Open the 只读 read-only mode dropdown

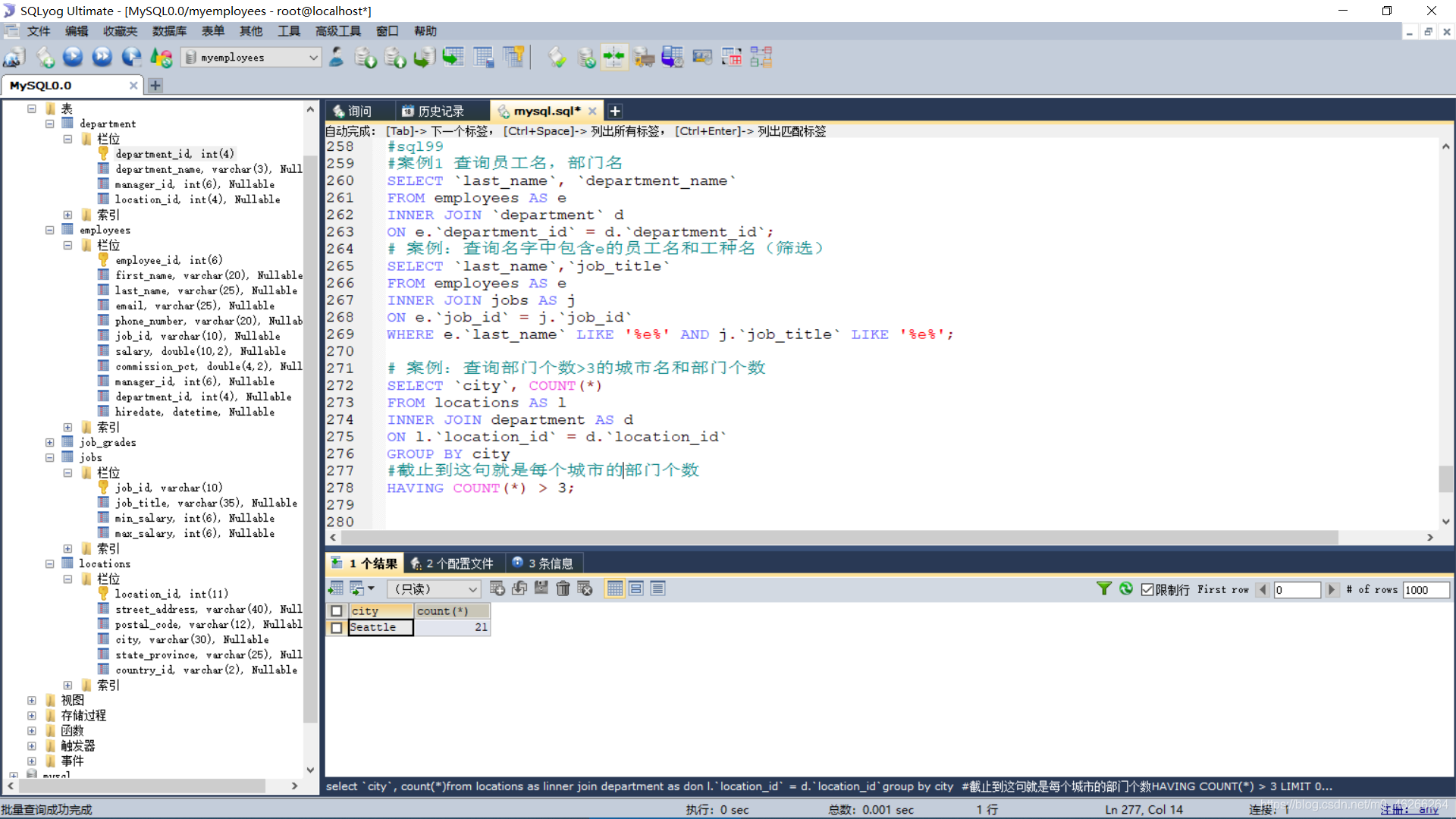pyautogui.click(x=434, y=589)
